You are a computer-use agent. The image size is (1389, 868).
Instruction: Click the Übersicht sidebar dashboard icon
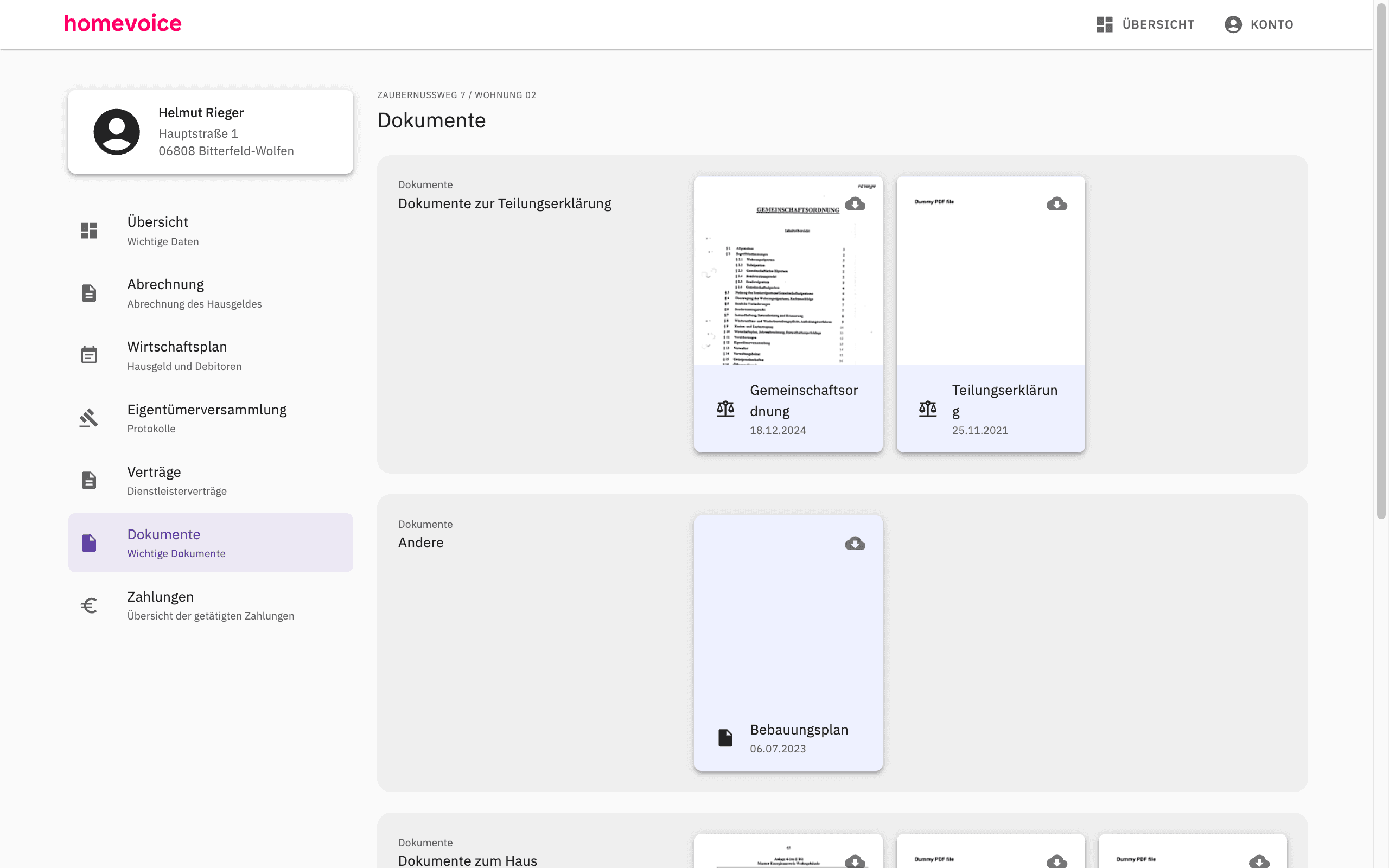pyautogui.click(x=89, y=231)
